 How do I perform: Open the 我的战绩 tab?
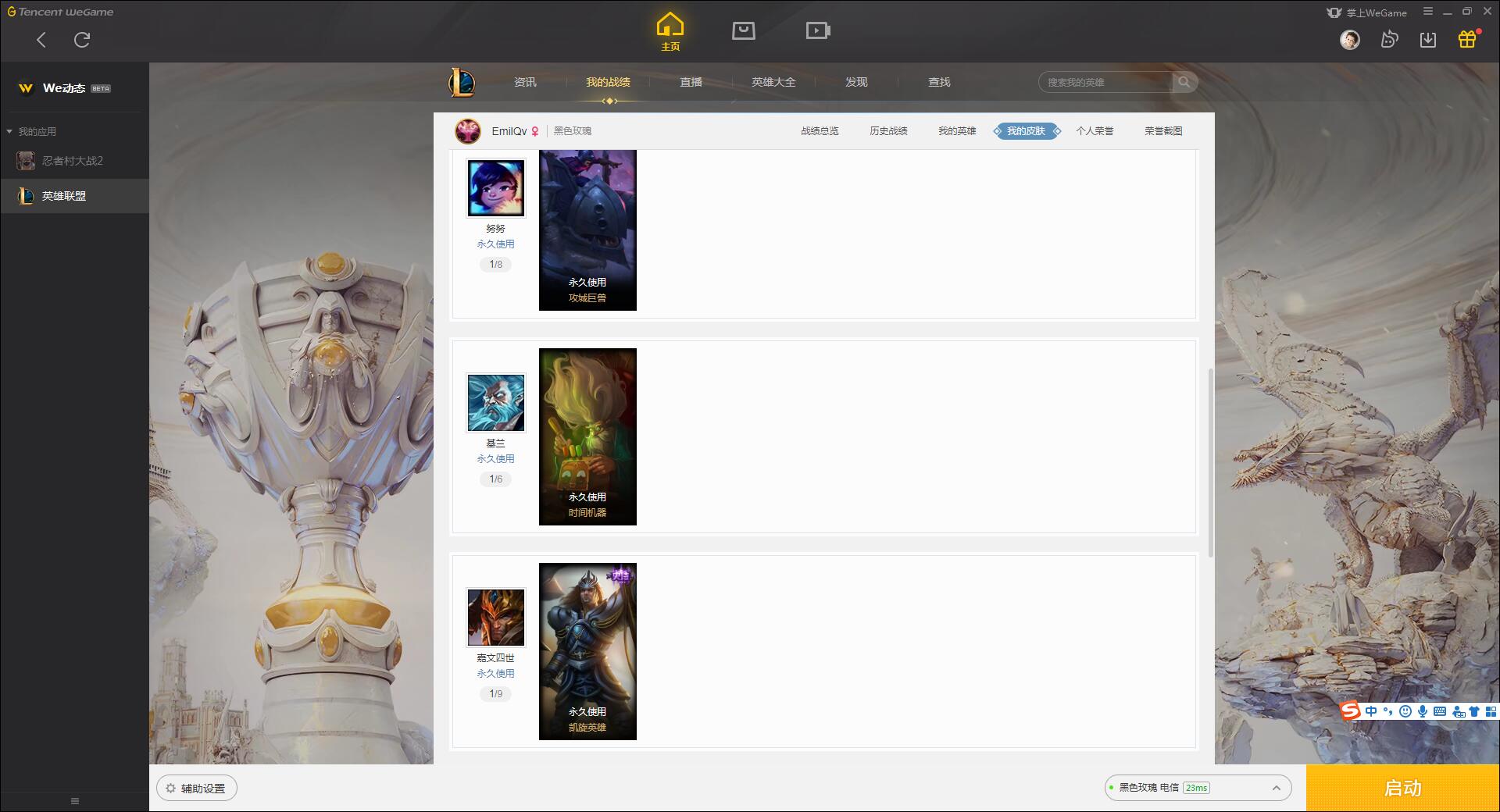(x=608, y=82)
